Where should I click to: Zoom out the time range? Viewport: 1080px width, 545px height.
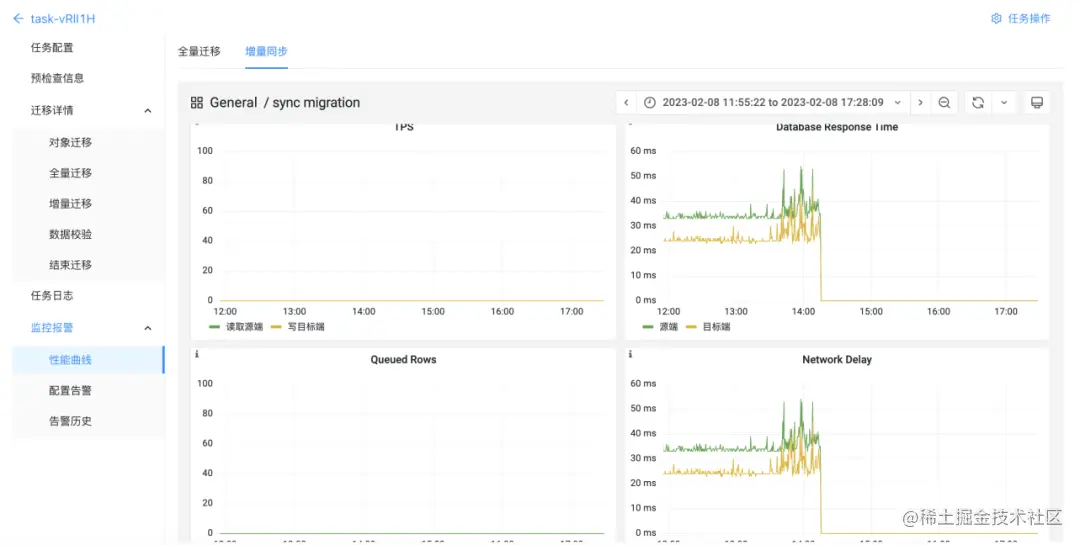pyautogui.click(x=944, y=103)
